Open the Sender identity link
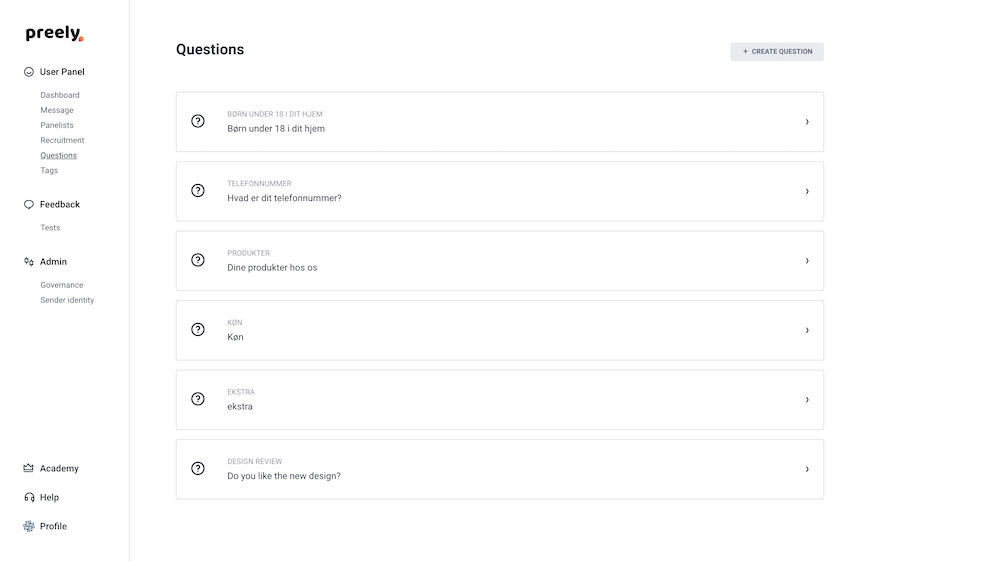Screen dimensions: 1000x561 (x=67, y=300)
